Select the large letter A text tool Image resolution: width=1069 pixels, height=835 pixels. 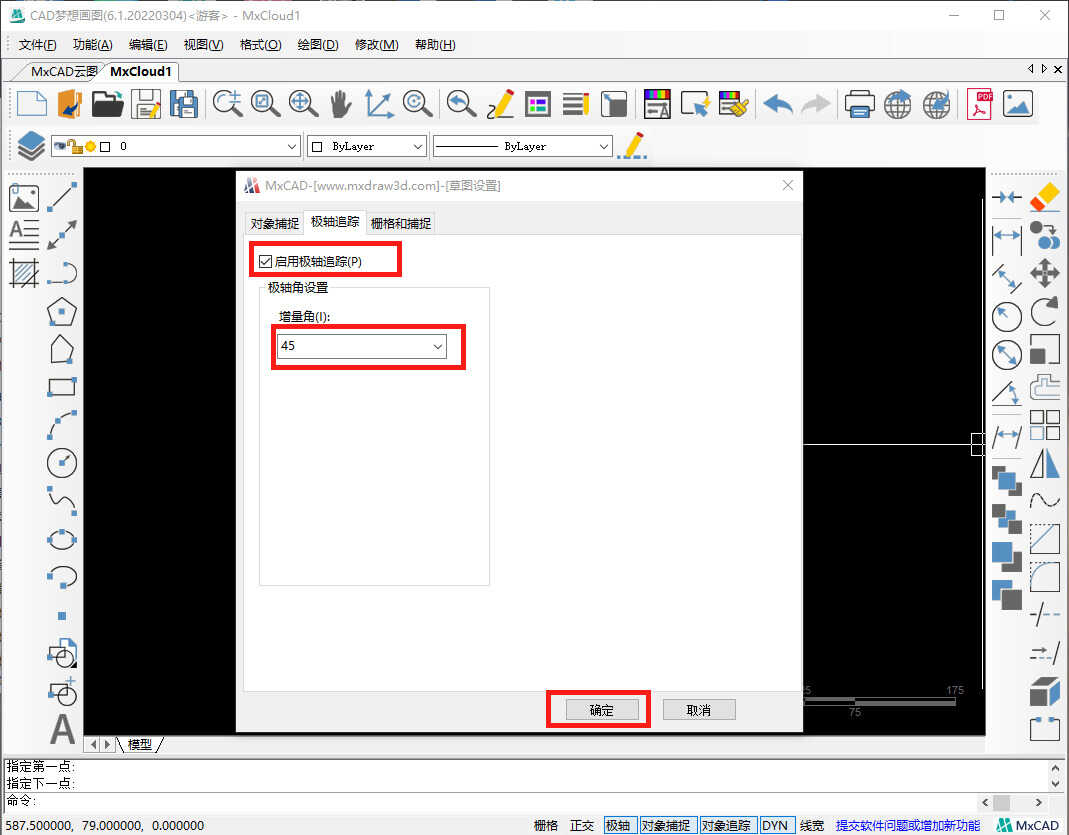pos(62,729)
